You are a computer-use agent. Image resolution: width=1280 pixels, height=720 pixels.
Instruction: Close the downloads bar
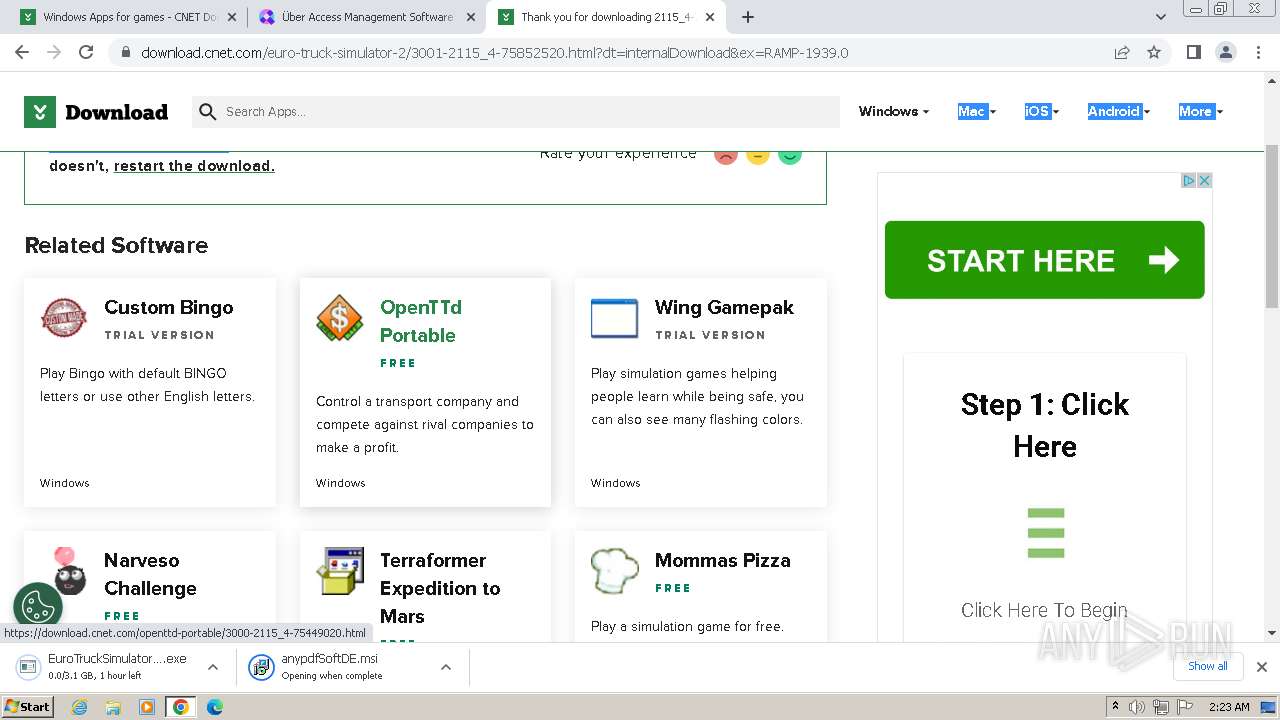[1262, 667]
